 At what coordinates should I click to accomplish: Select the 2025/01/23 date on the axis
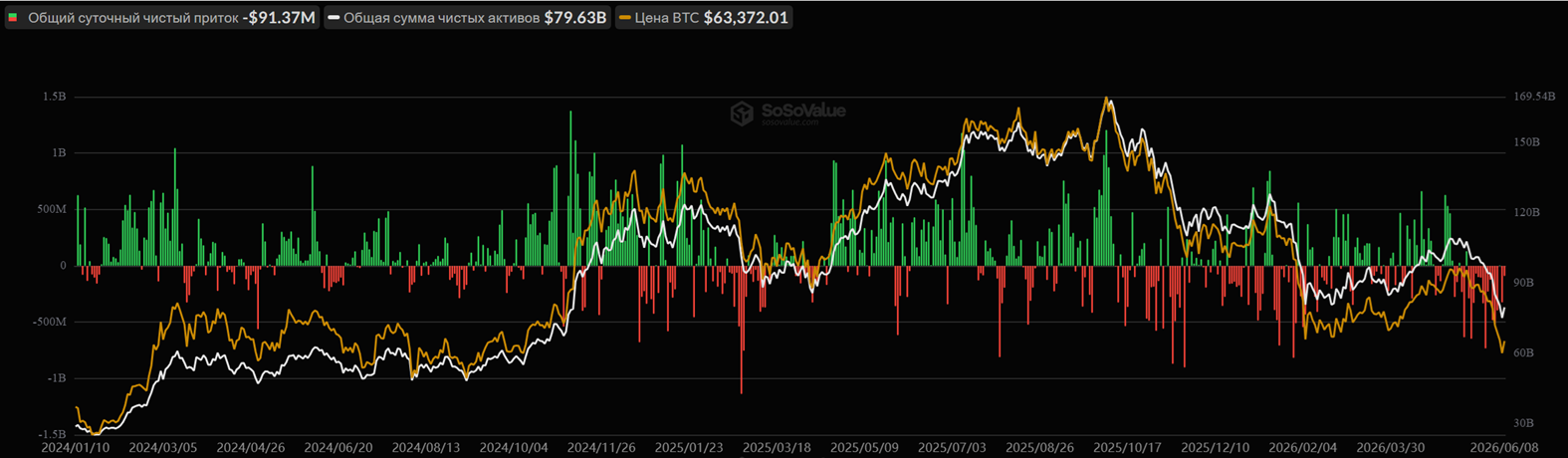(688, 448)
